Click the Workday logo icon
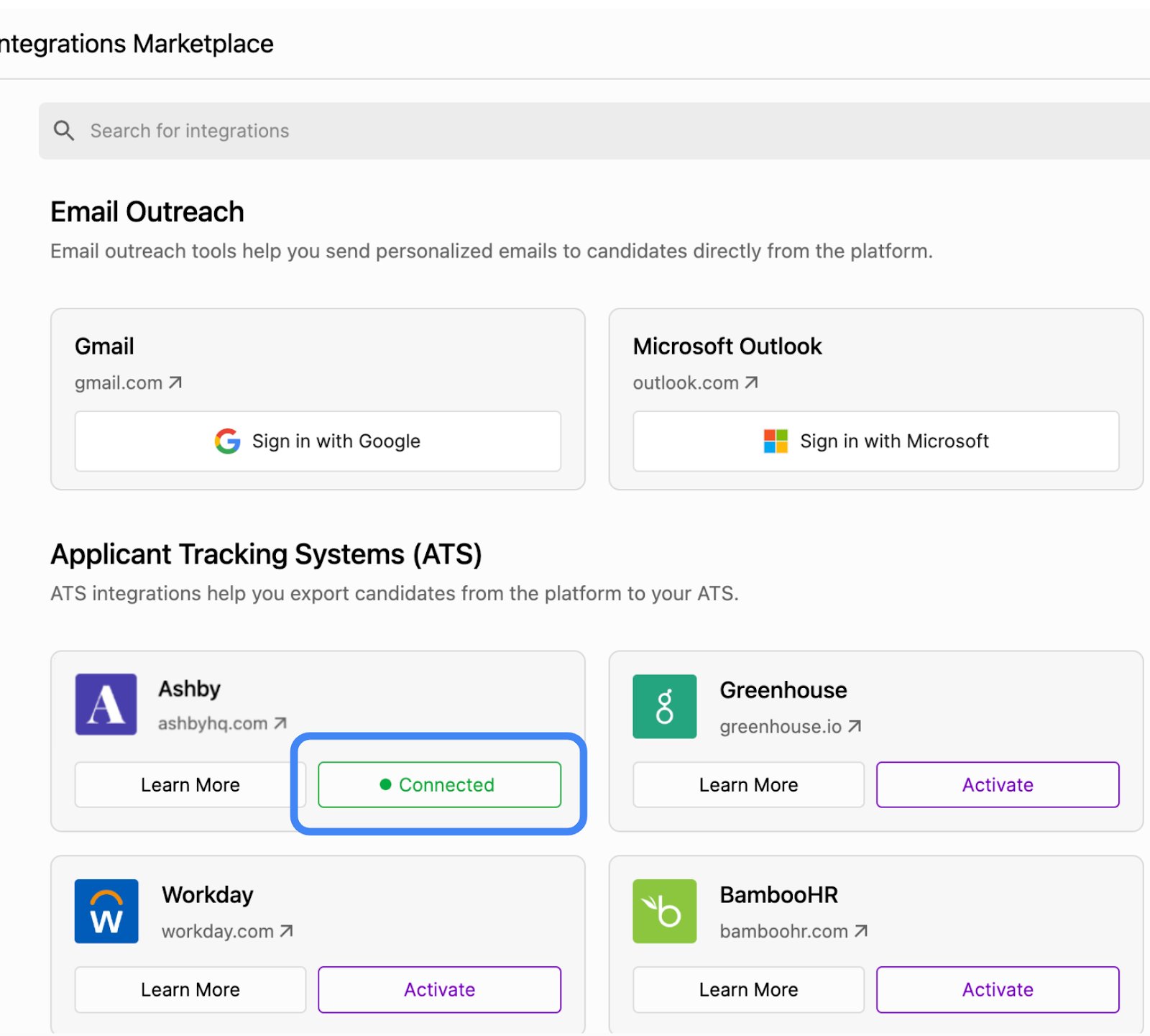 [106, 911]
